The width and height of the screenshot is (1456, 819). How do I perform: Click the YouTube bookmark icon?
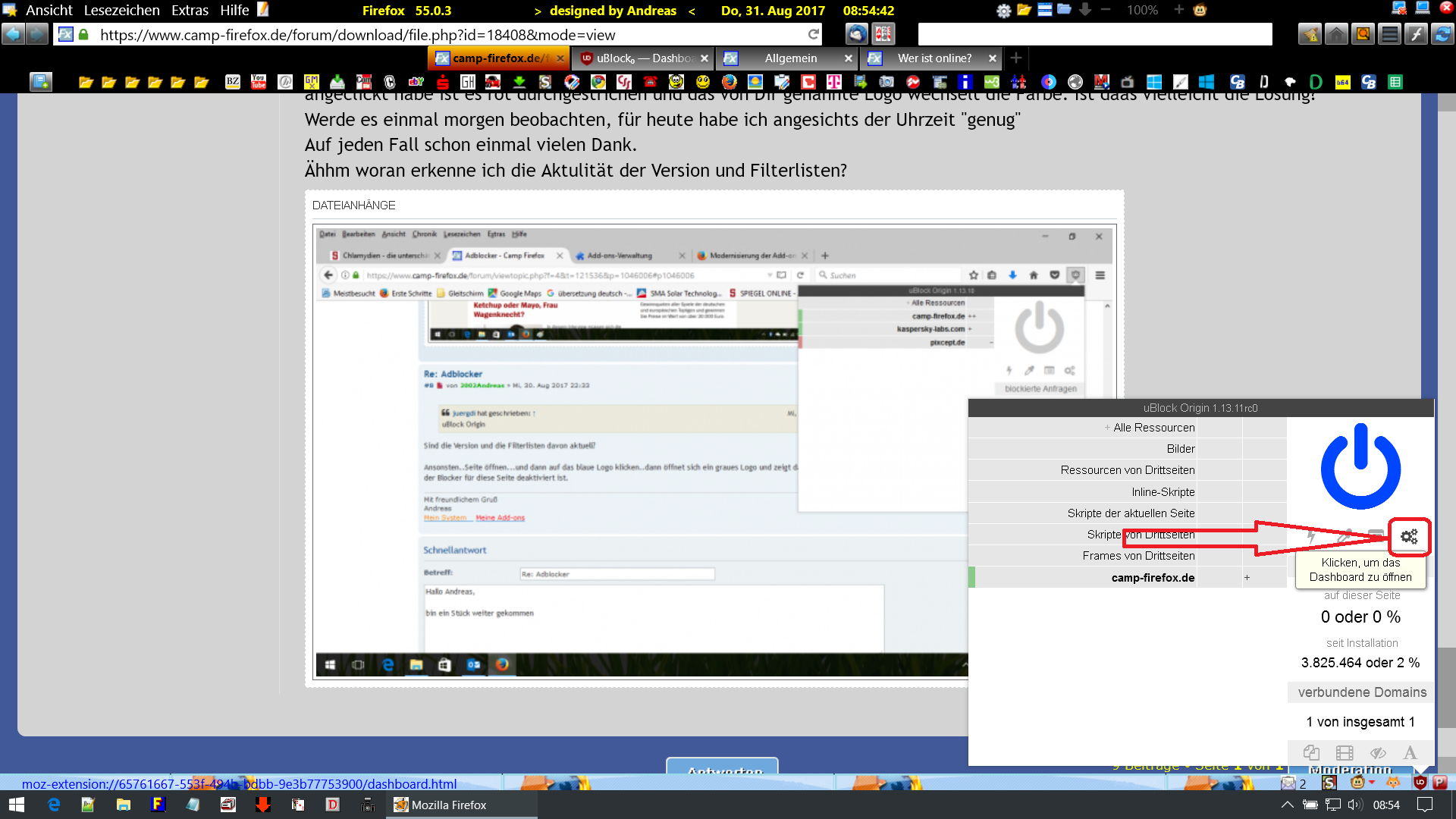(x=259, y=82)
